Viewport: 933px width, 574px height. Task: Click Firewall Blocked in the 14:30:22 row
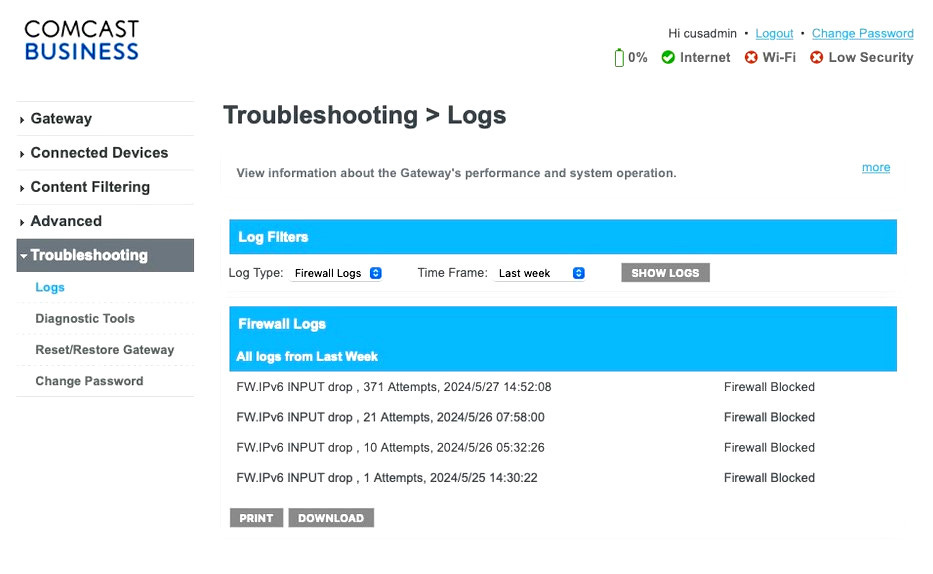tap(769, 478)
